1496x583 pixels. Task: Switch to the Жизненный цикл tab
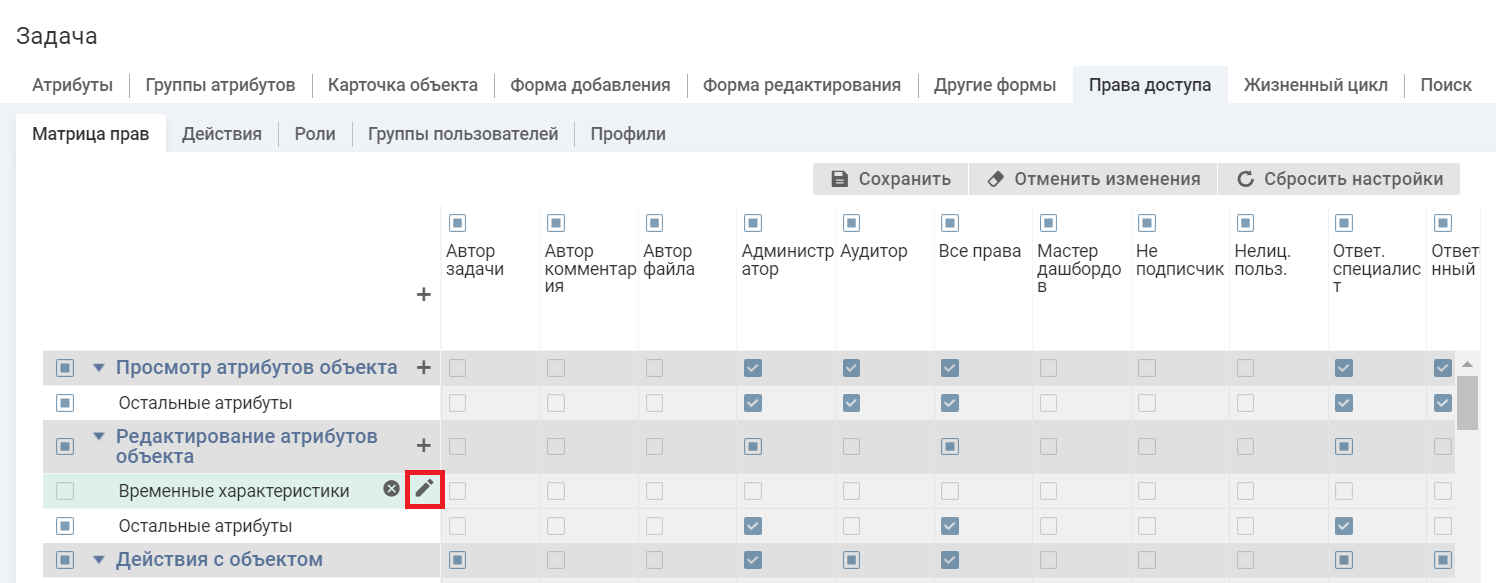point(1315,85)
